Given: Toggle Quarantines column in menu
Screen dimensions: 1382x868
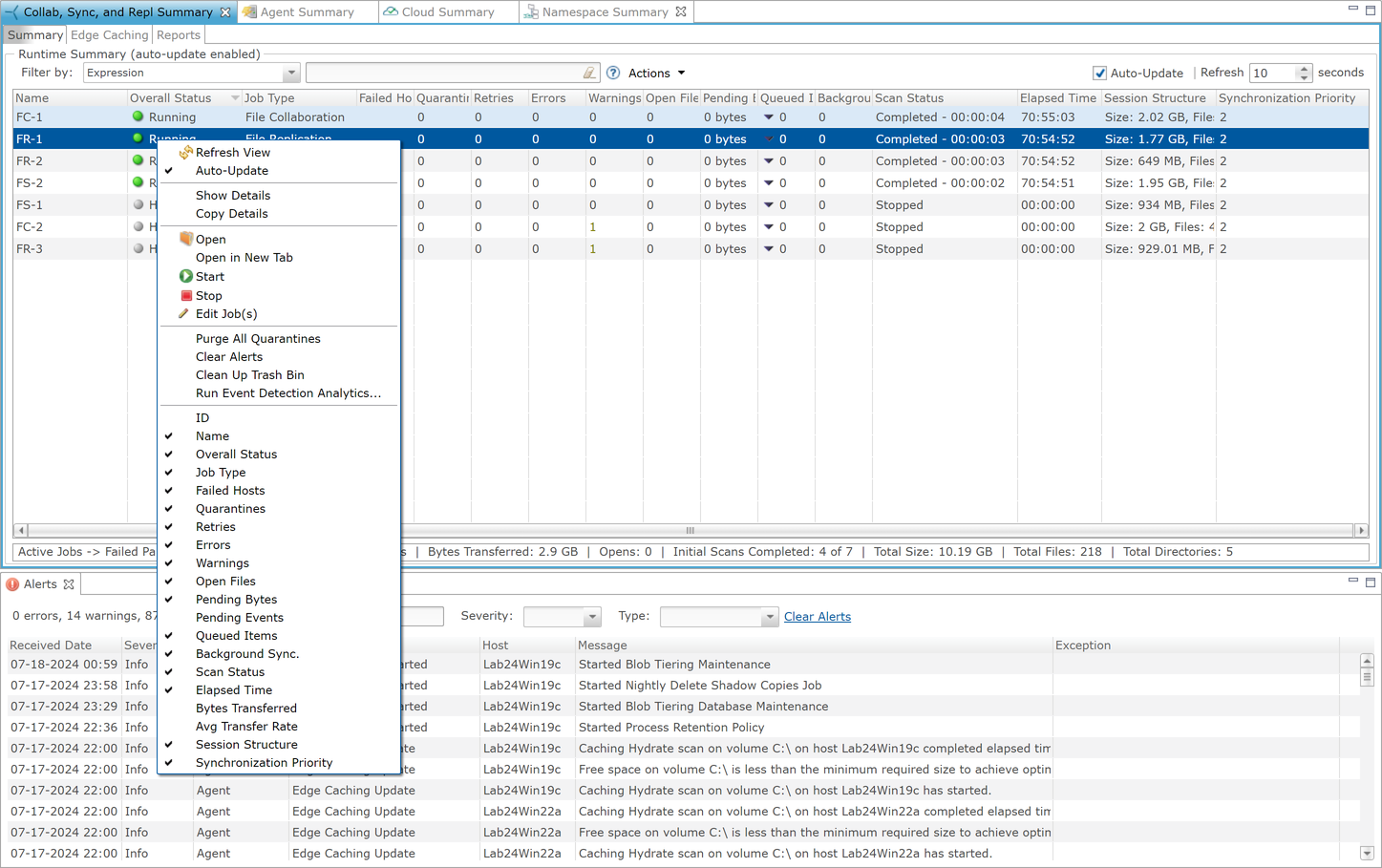Looking at the screenshot, I should click(231, 509).
